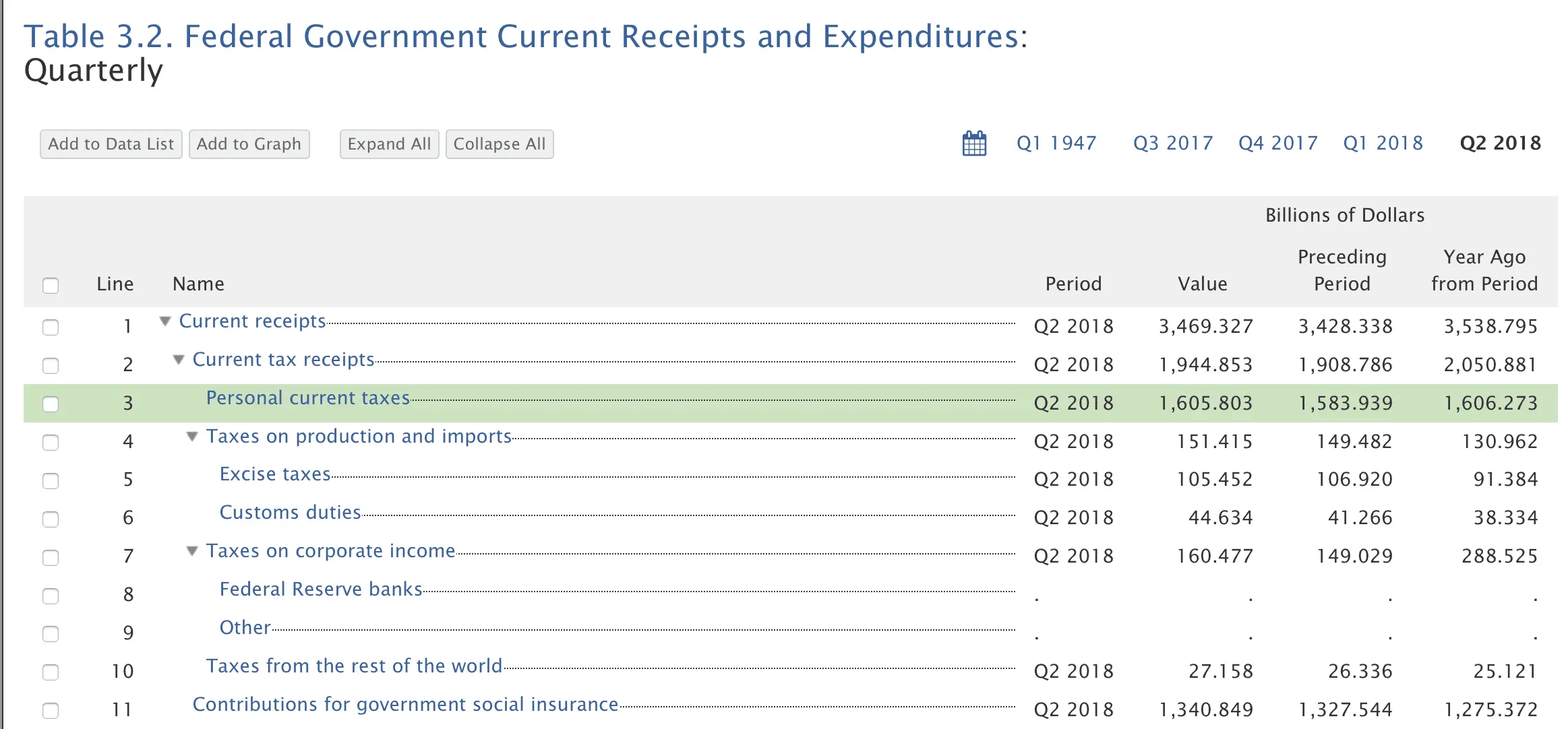Select the Q4 2017 period
1568x729 pixels.
(x=1277, y=144)
